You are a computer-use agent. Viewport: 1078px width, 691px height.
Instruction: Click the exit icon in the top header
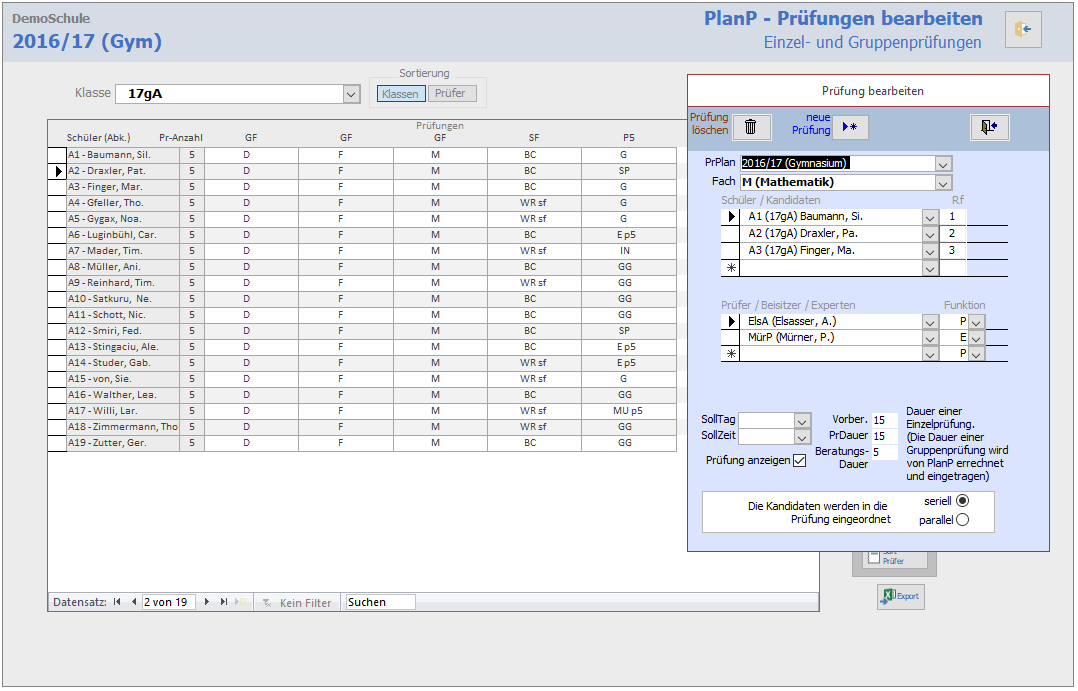click(1023, 30)
